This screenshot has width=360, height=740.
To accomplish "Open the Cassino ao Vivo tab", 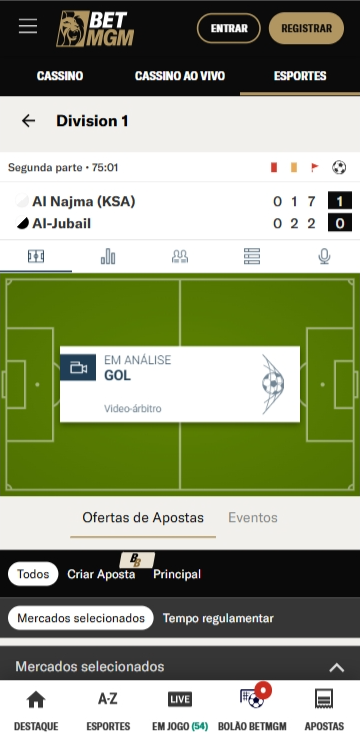I will [x=180, y=76].
